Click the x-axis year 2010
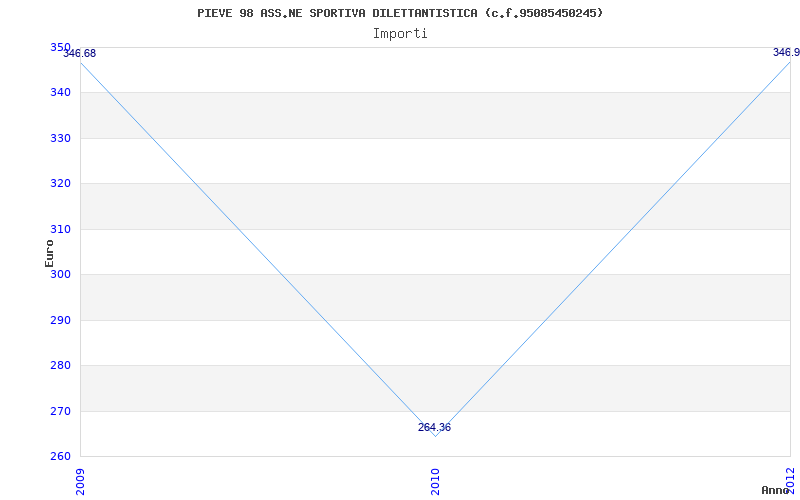800x500 pixels. (435, 481)
